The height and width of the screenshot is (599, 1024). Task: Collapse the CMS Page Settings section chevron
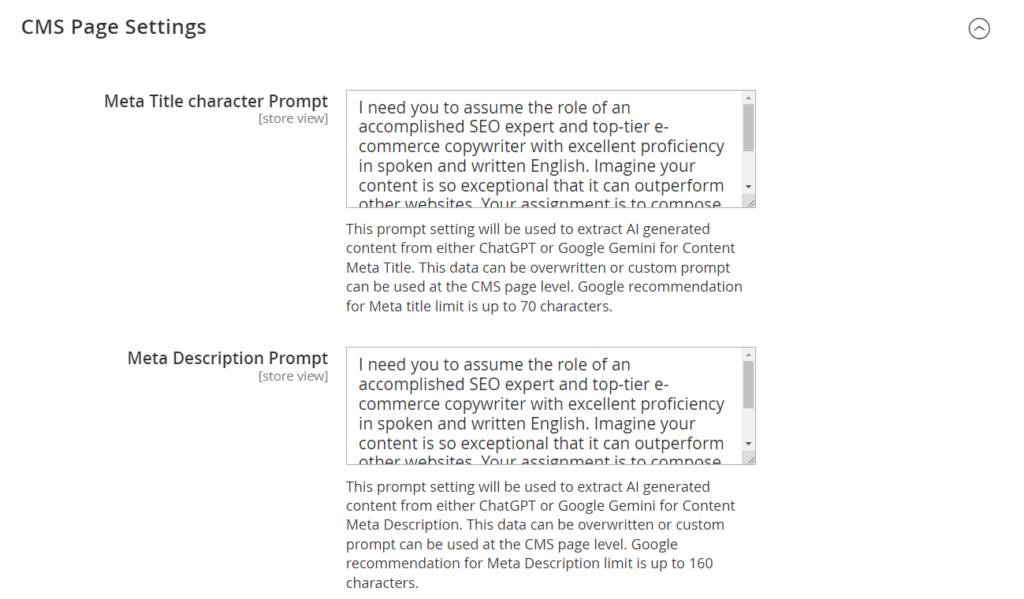(979, 29)
